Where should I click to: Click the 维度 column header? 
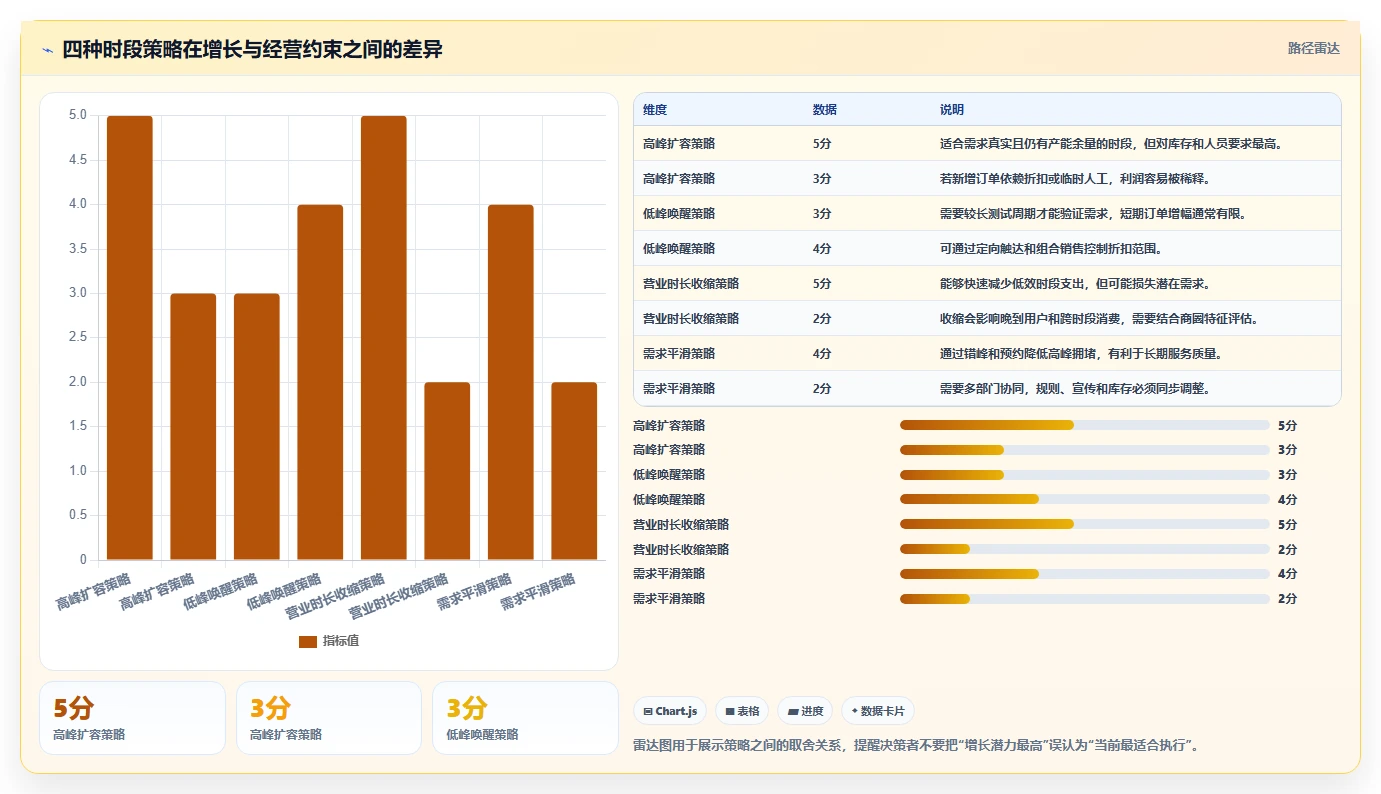click(x=655, y=110)
